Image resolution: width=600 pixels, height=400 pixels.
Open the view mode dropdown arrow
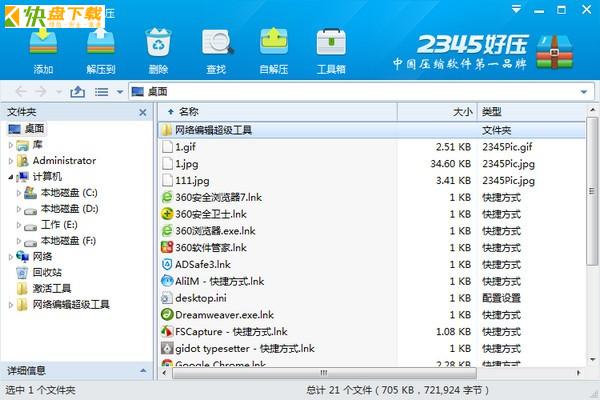coord(120,92)
